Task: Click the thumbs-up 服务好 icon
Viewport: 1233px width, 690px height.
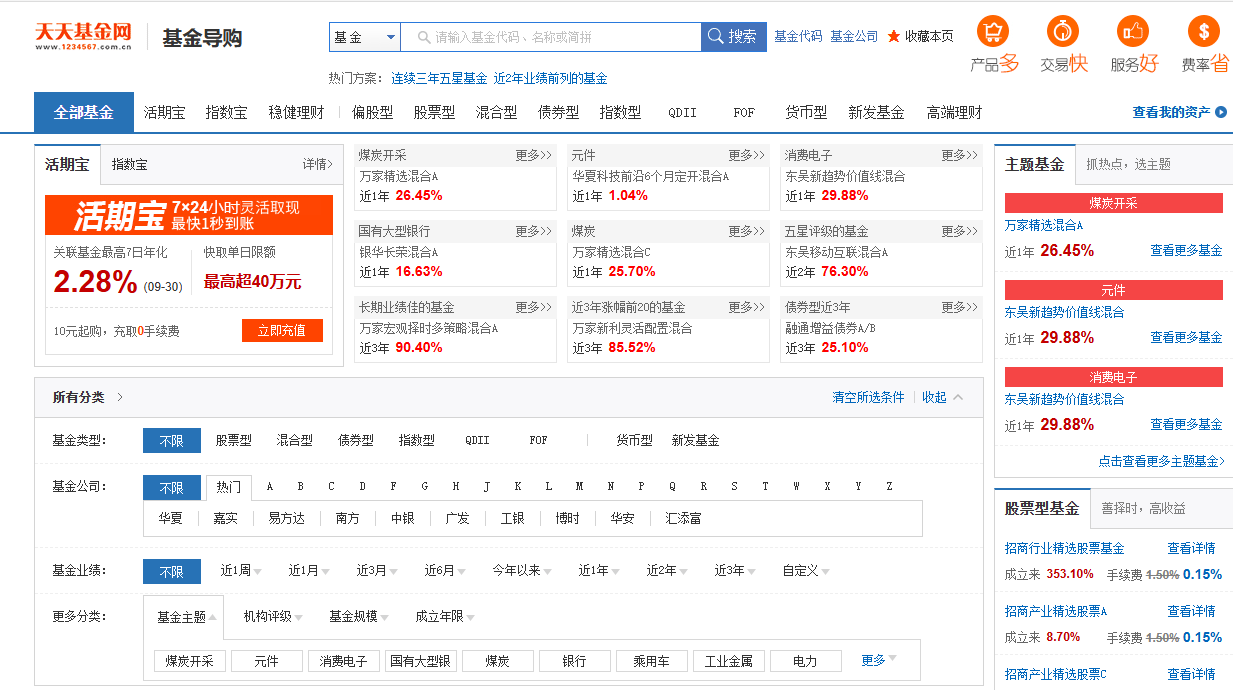Action: pyautogui.click(x=1133, y=31)
